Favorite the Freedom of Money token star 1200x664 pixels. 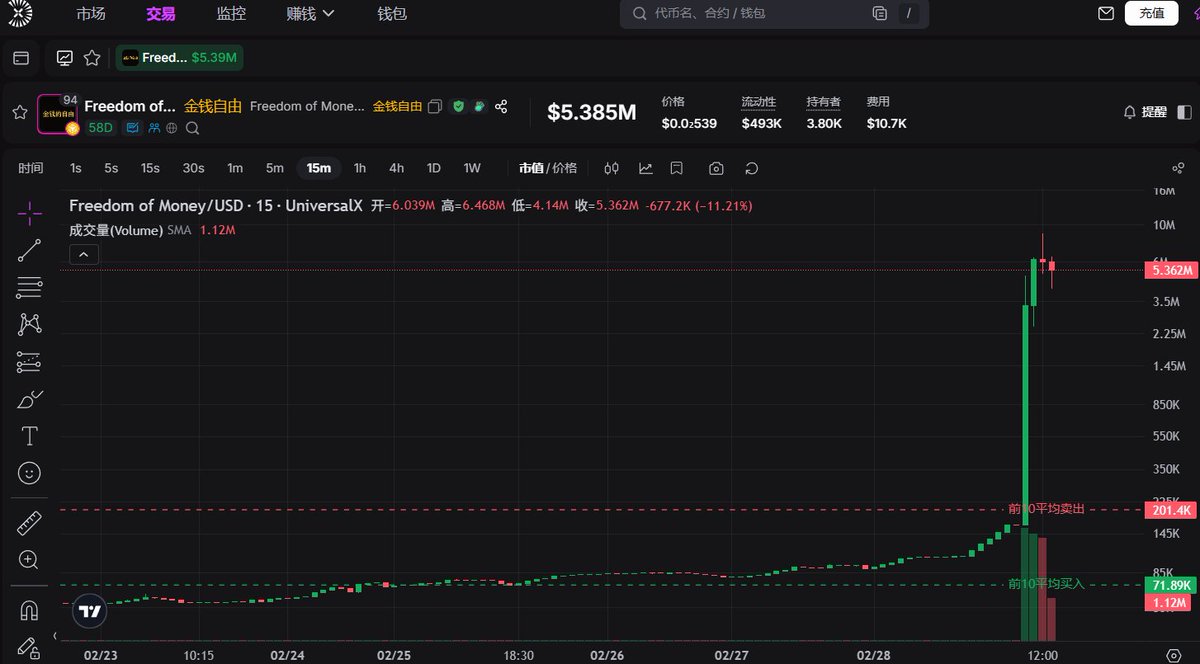tap(19, 112)
